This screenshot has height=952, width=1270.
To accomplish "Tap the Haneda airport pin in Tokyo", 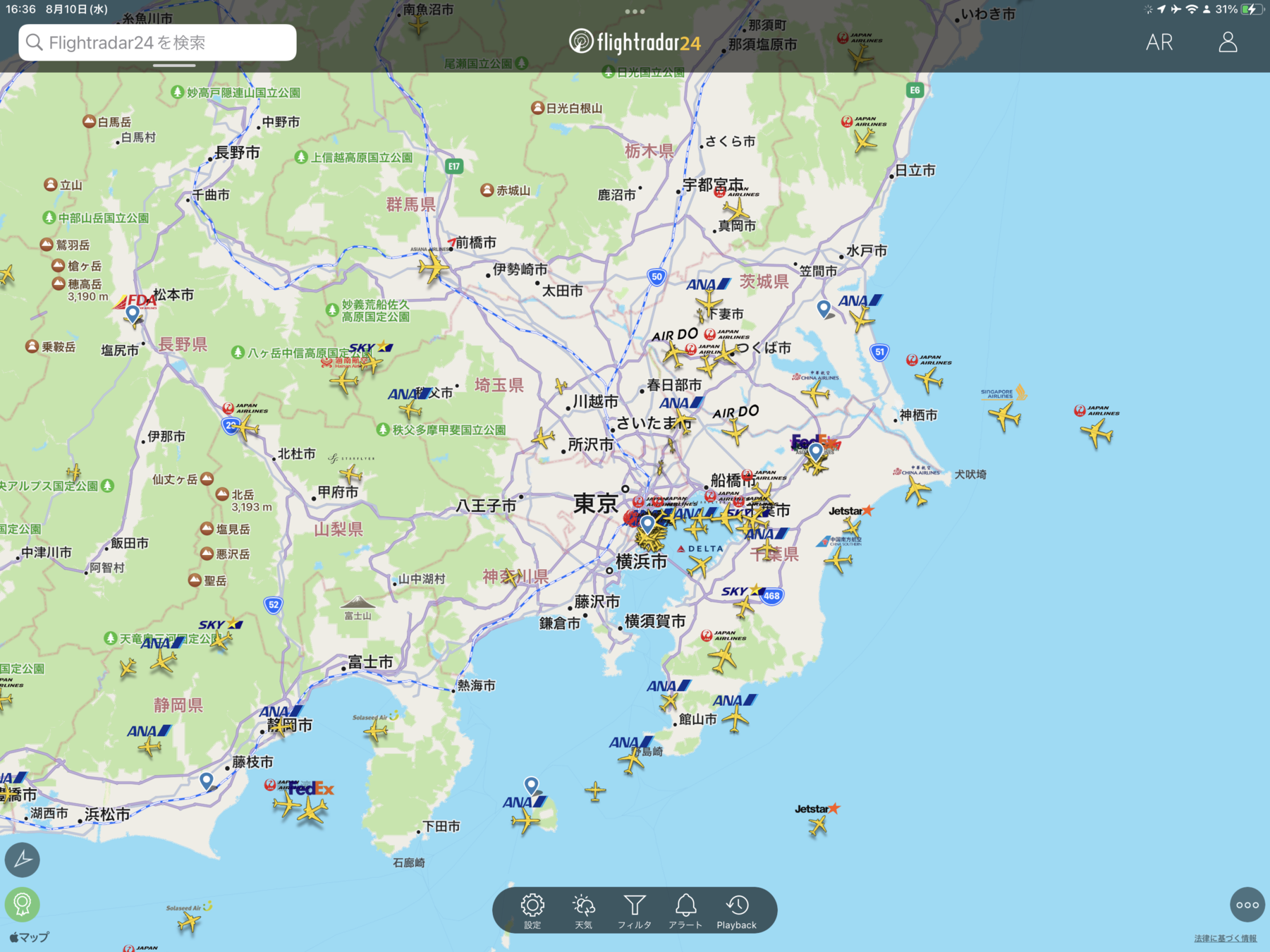I will pos(647,524).
